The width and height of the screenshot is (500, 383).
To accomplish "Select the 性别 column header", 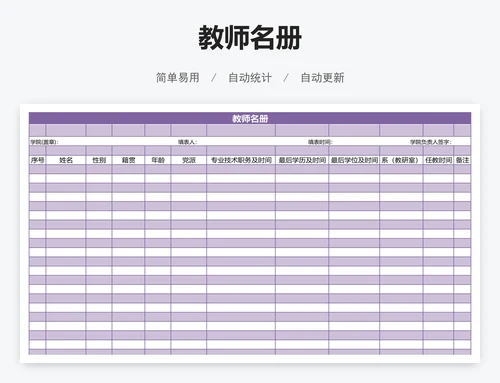I will [x=99, y=160].
